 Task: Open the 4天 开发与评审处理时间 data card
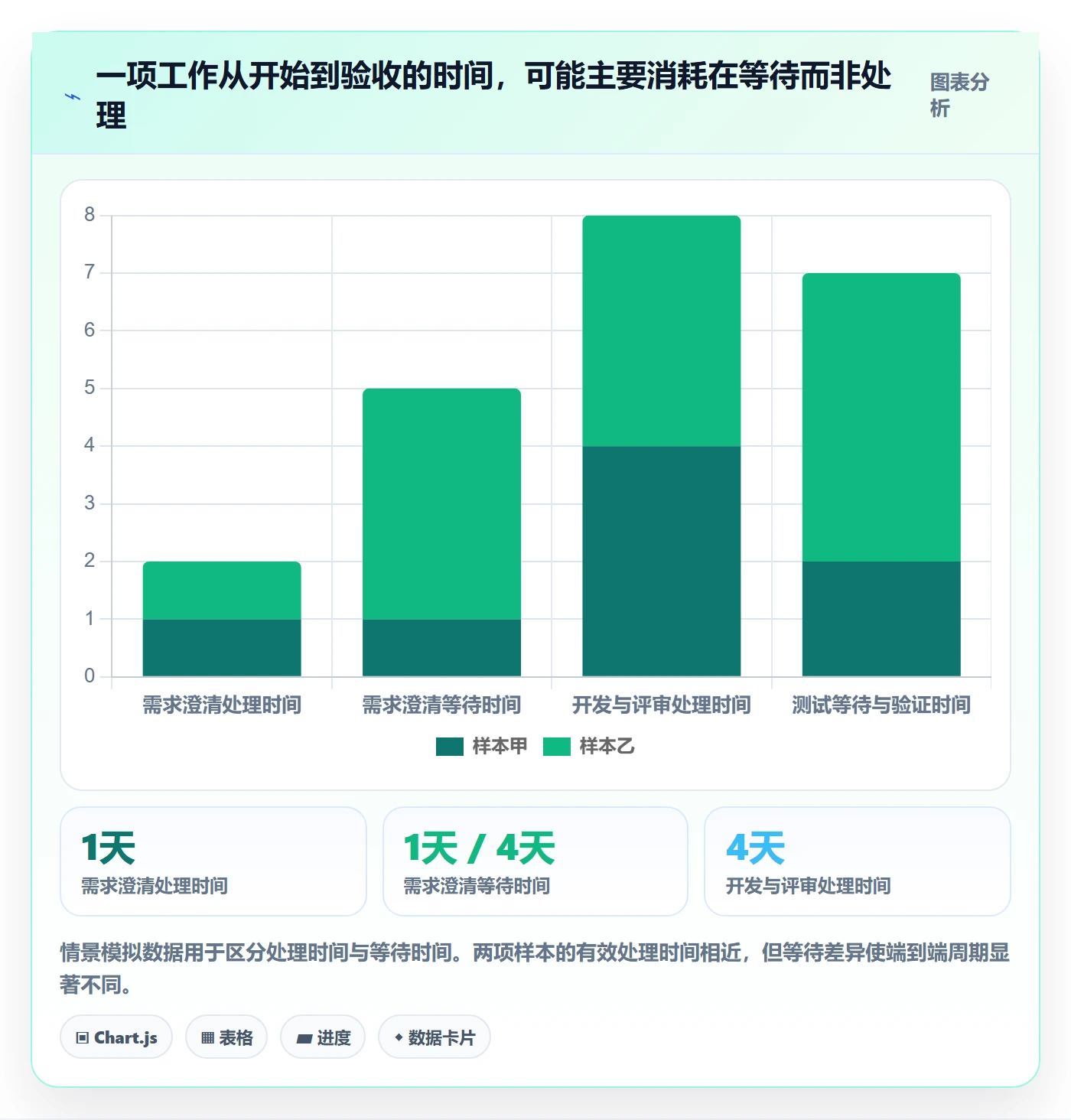tap(858, 861)
